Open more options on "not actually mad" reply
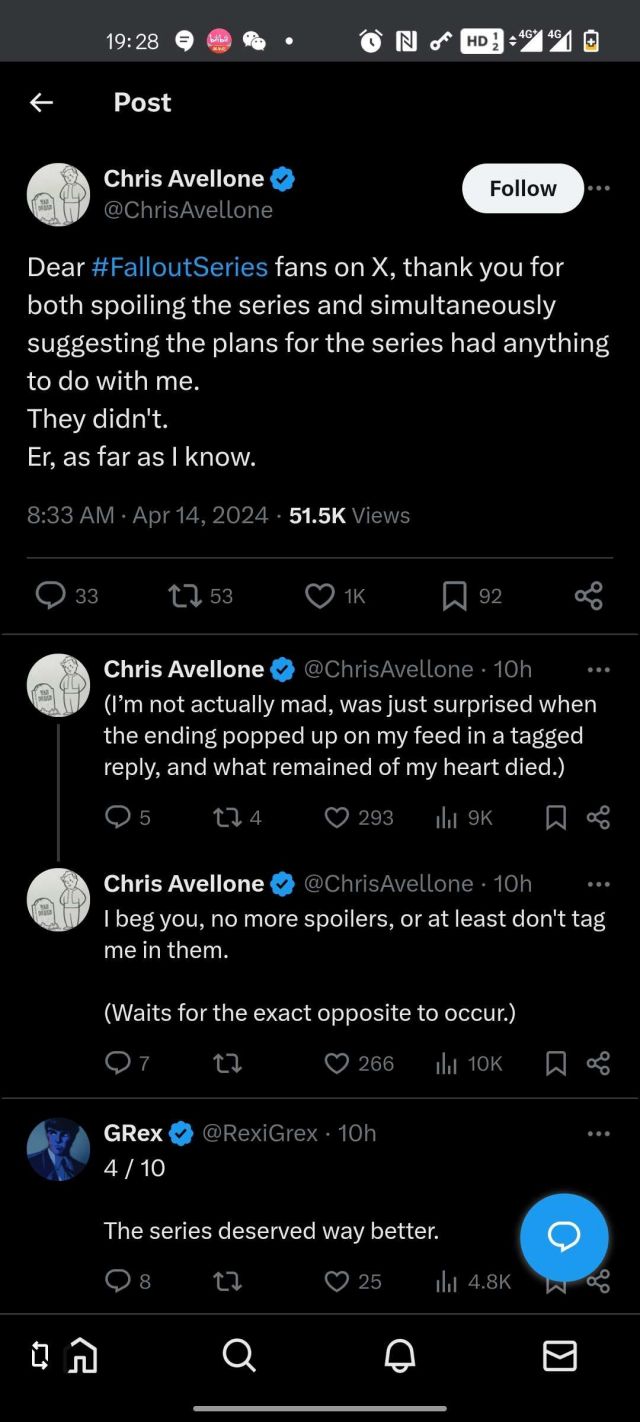640x1422 pixels. (x=599, y=669)
